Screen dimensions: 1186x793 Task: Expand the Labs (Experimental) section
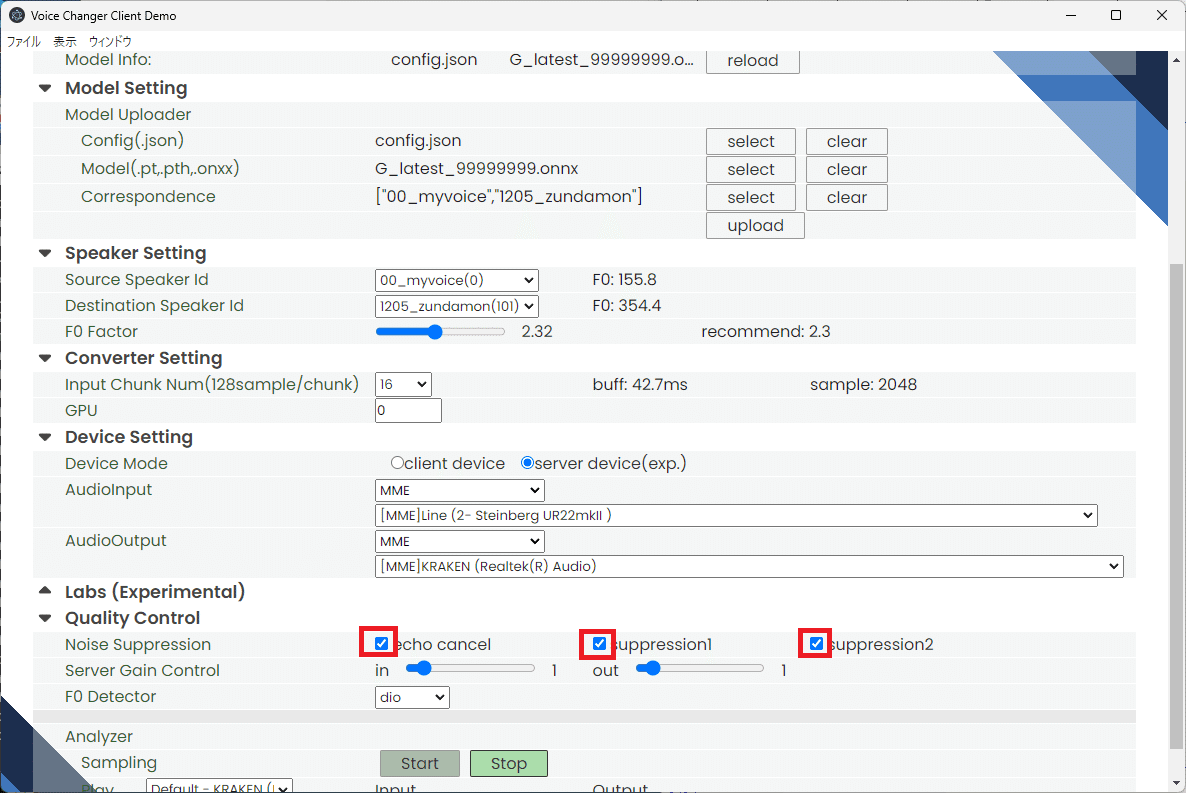tap(45, 591)
